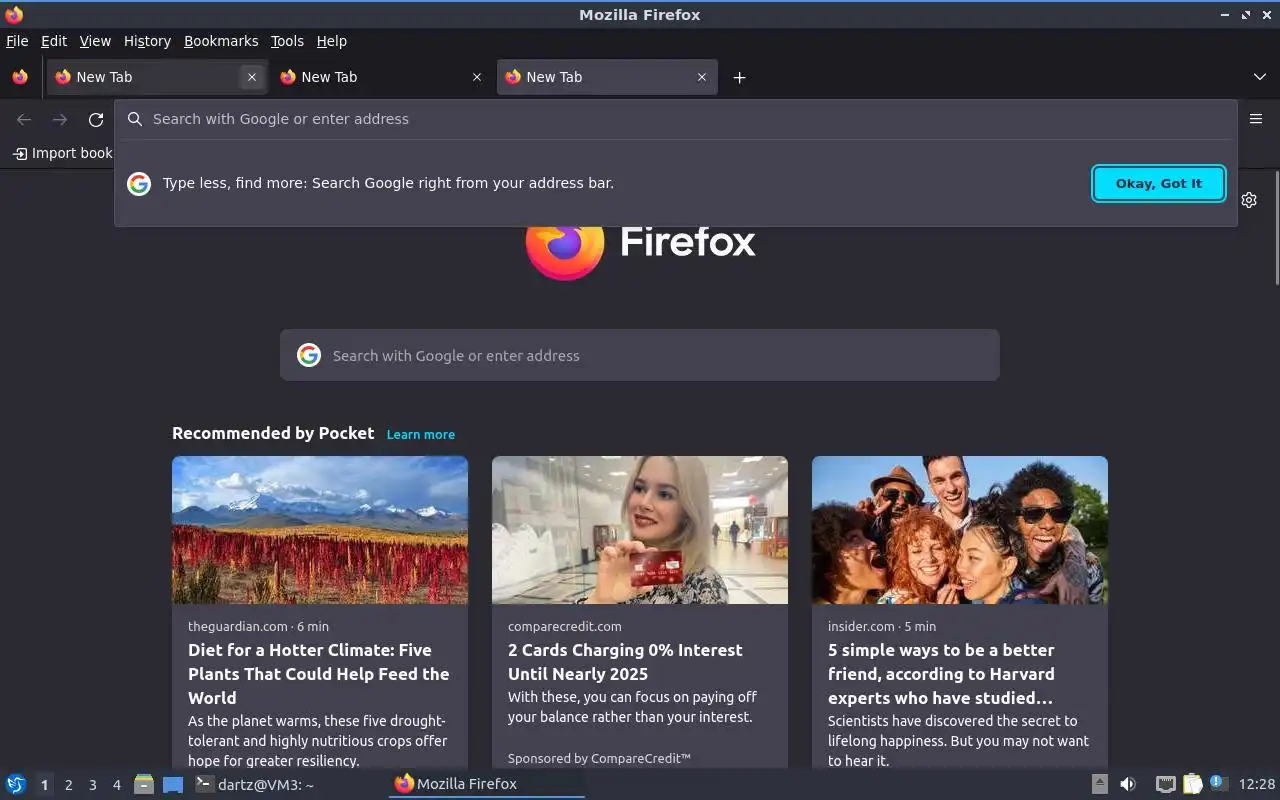Open the Firefox View pinned icon
1280x800 pixels.
20,77
